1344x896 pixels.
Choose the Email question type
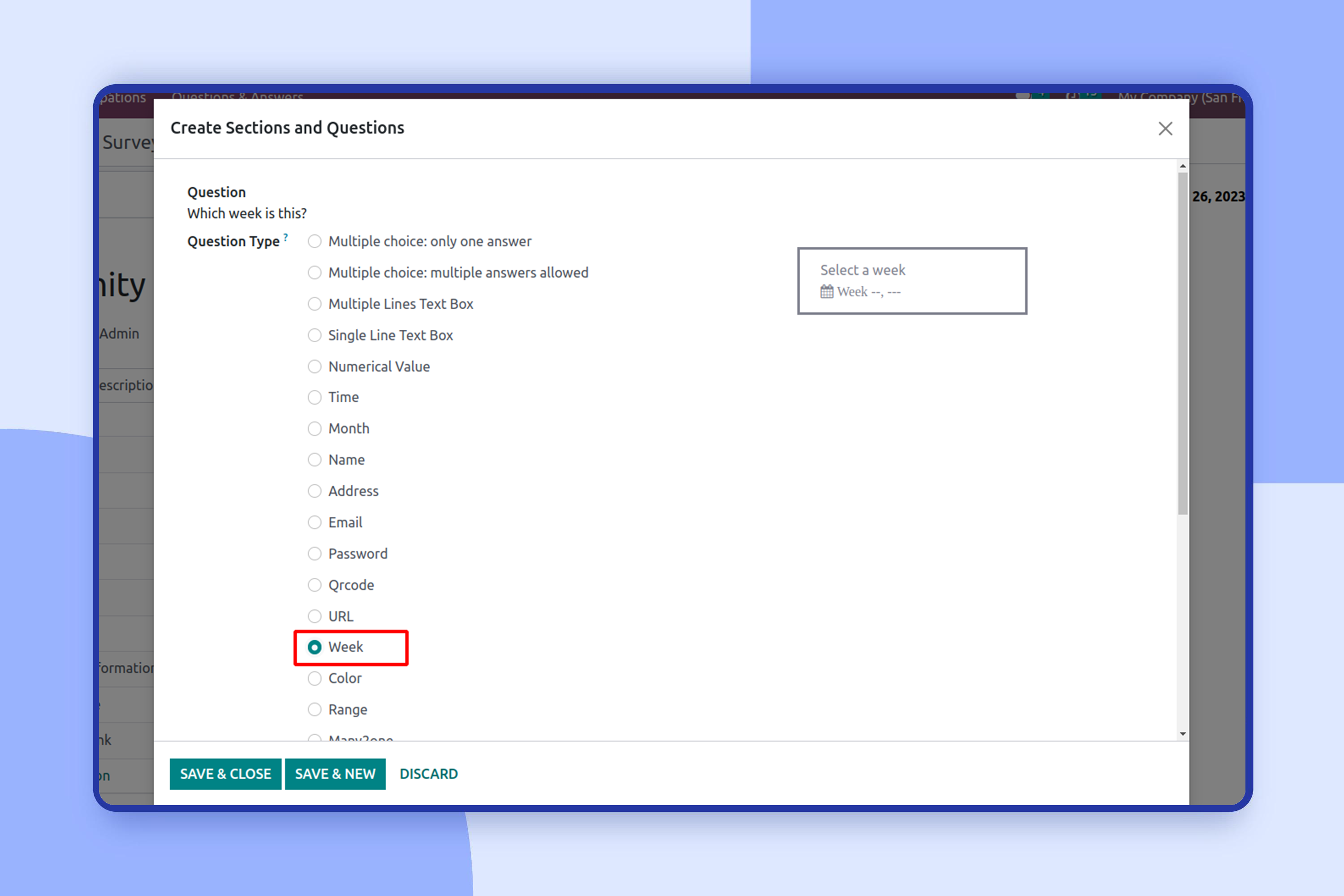coord(315,522)
